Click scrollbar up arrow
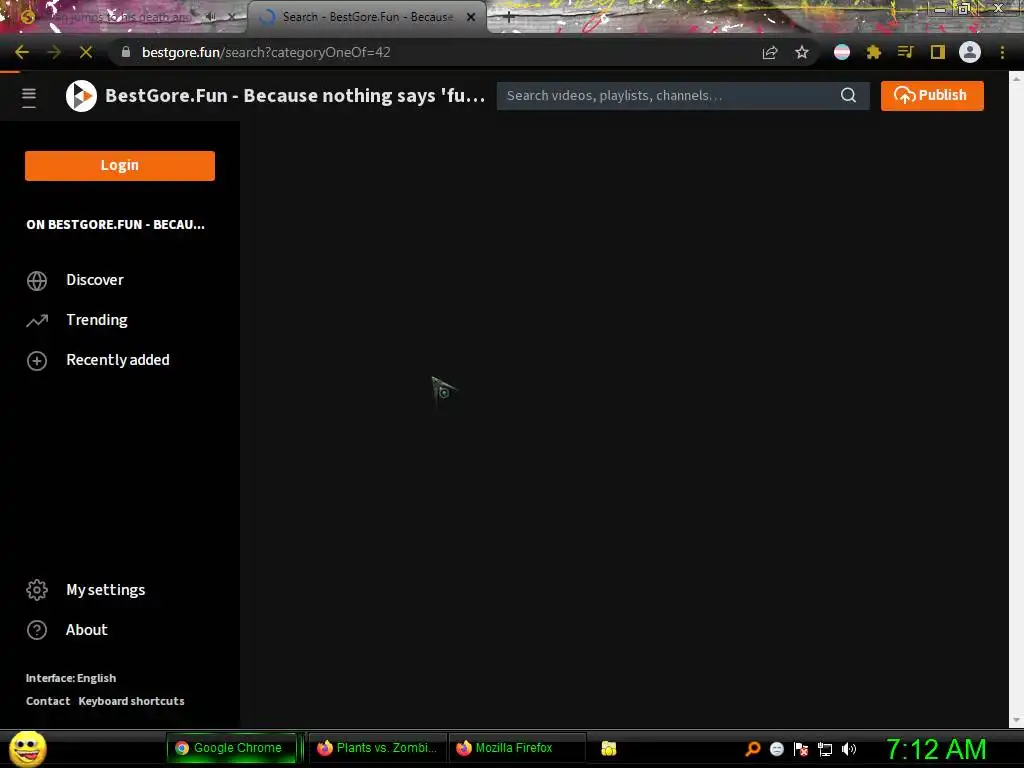 tap(1016, 78)
